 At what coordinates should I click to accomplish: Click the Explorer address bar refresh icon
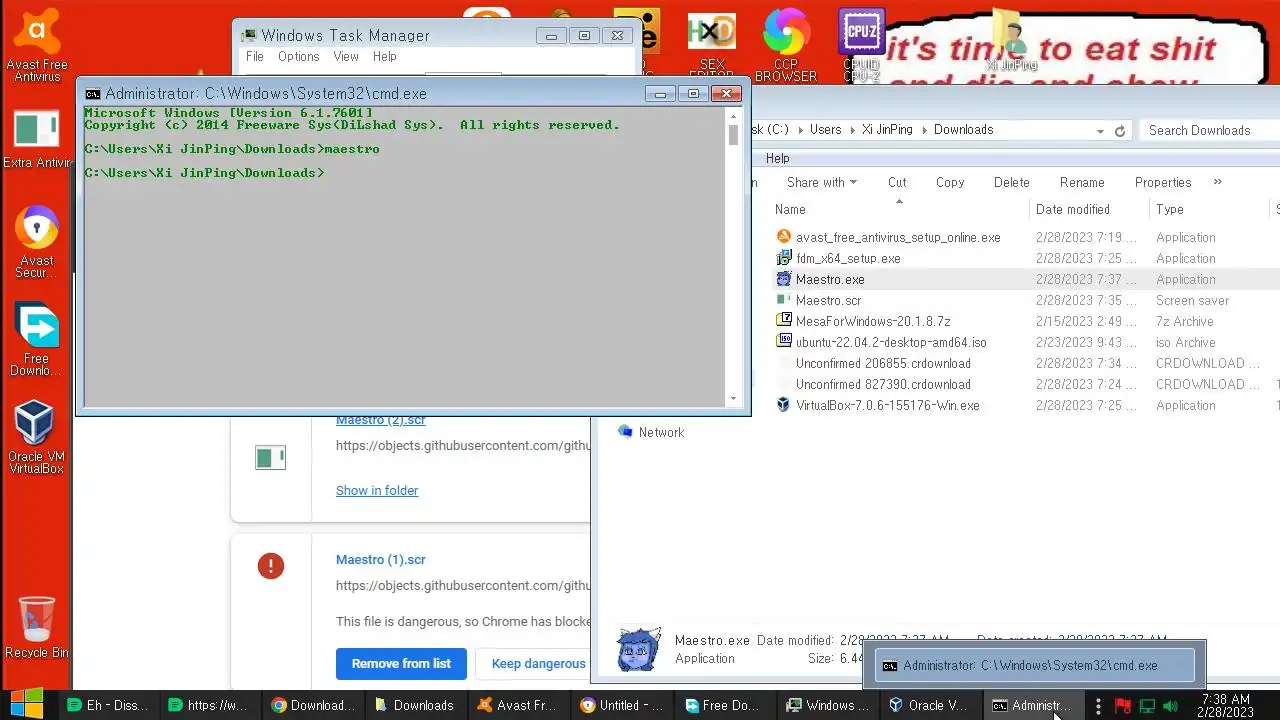[1120, 130]
